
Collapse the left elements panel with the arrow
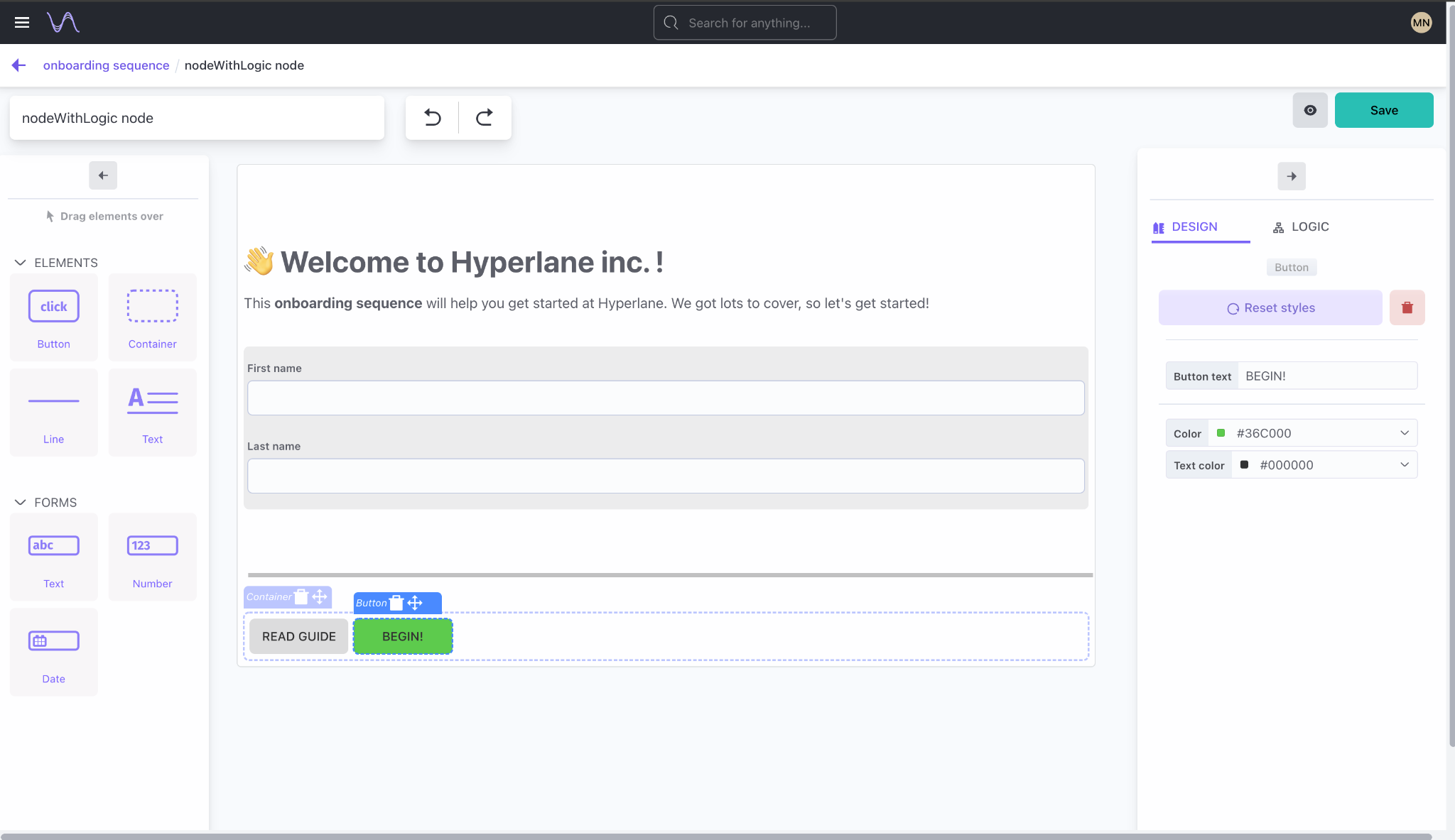[x=103, y=175]
